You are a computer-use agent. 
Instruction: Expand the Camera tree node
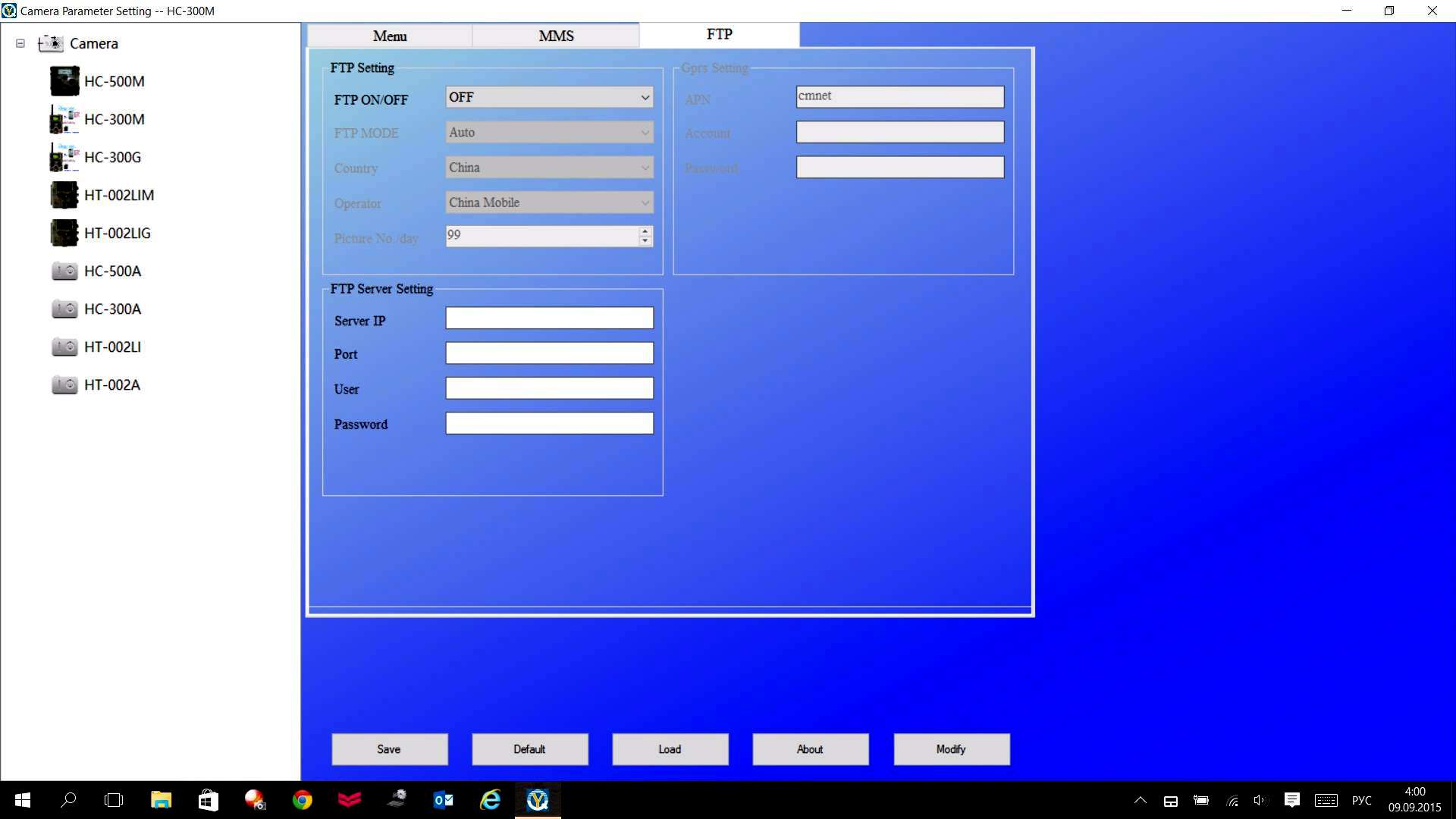point(20,43)
